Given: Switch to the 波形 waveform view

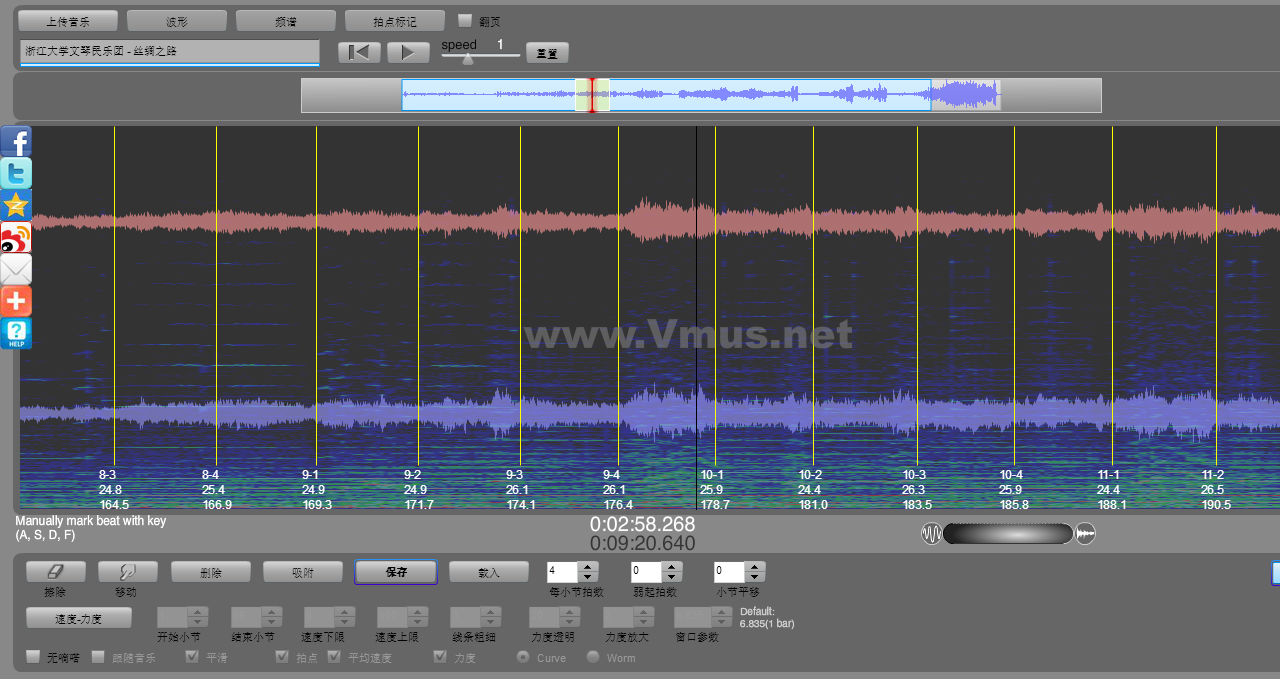Looking at the screenshot, I should (177, 21).
